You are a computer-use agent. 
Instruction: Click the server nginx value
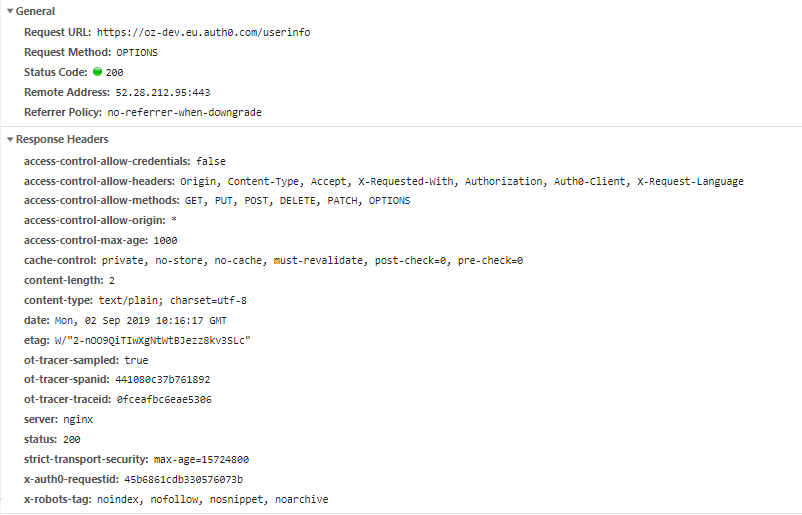(x=77, y=420)
